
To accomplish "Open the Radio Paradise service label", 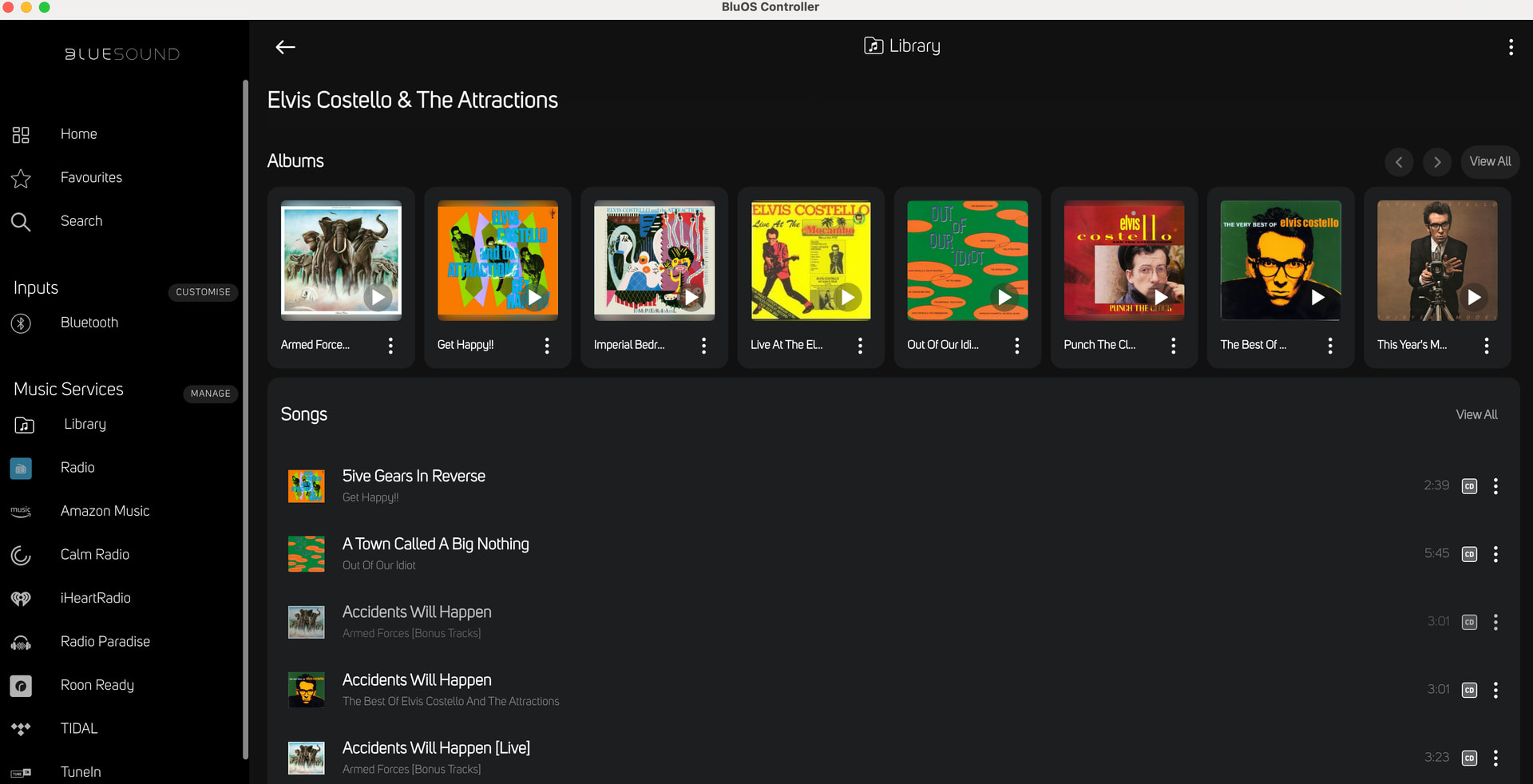I will tap(105, 642).
